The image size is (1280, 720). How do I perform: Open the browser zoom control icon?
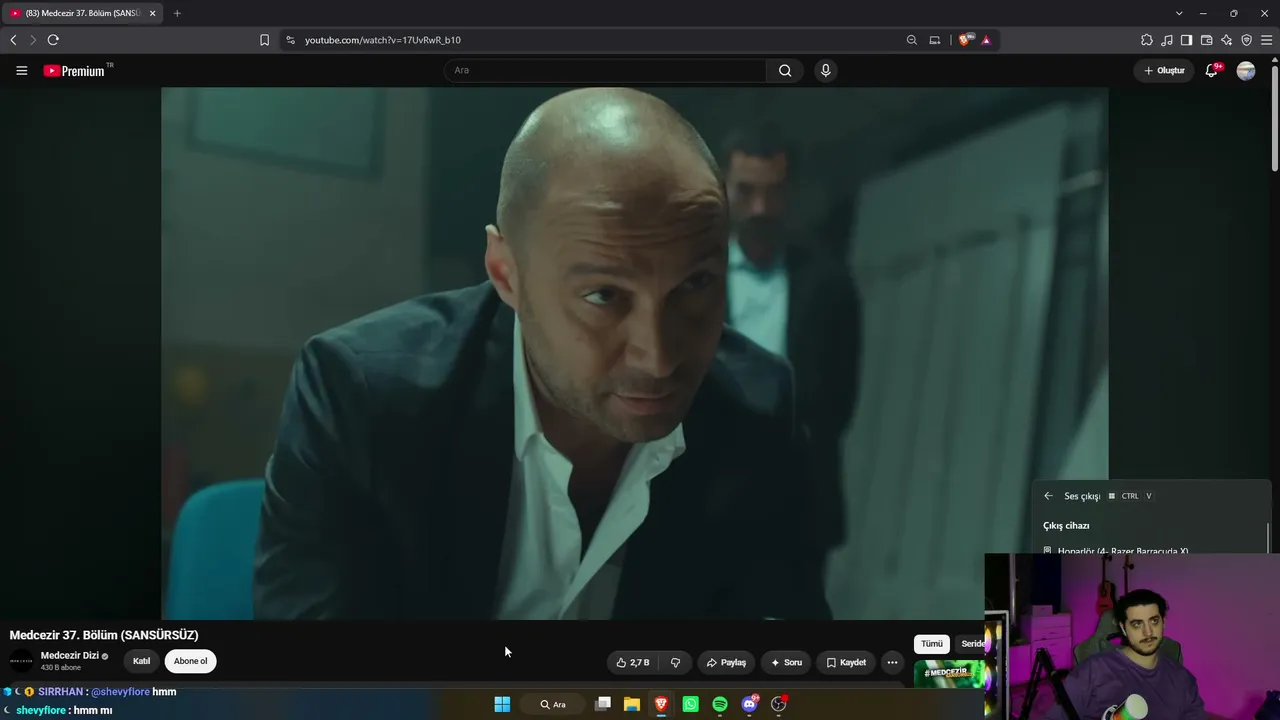(x=912, y=40)
